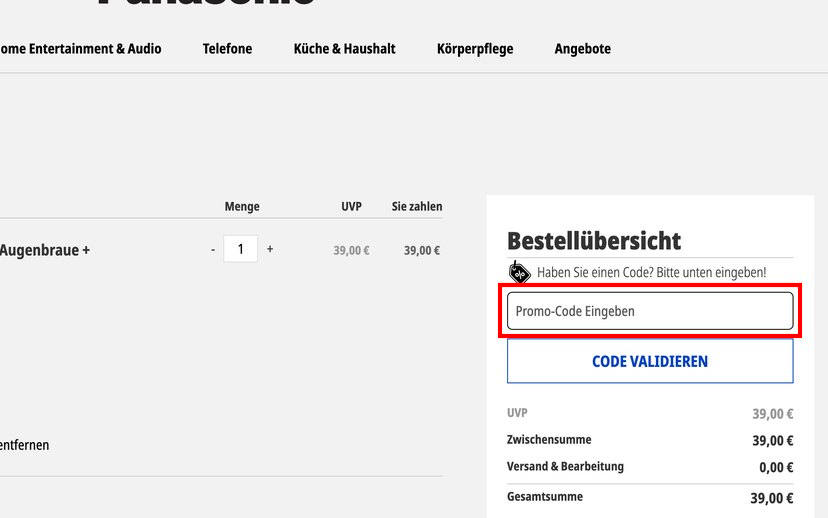
Task: Click the Zwischensumme label
Action: [x=549, y=439]
